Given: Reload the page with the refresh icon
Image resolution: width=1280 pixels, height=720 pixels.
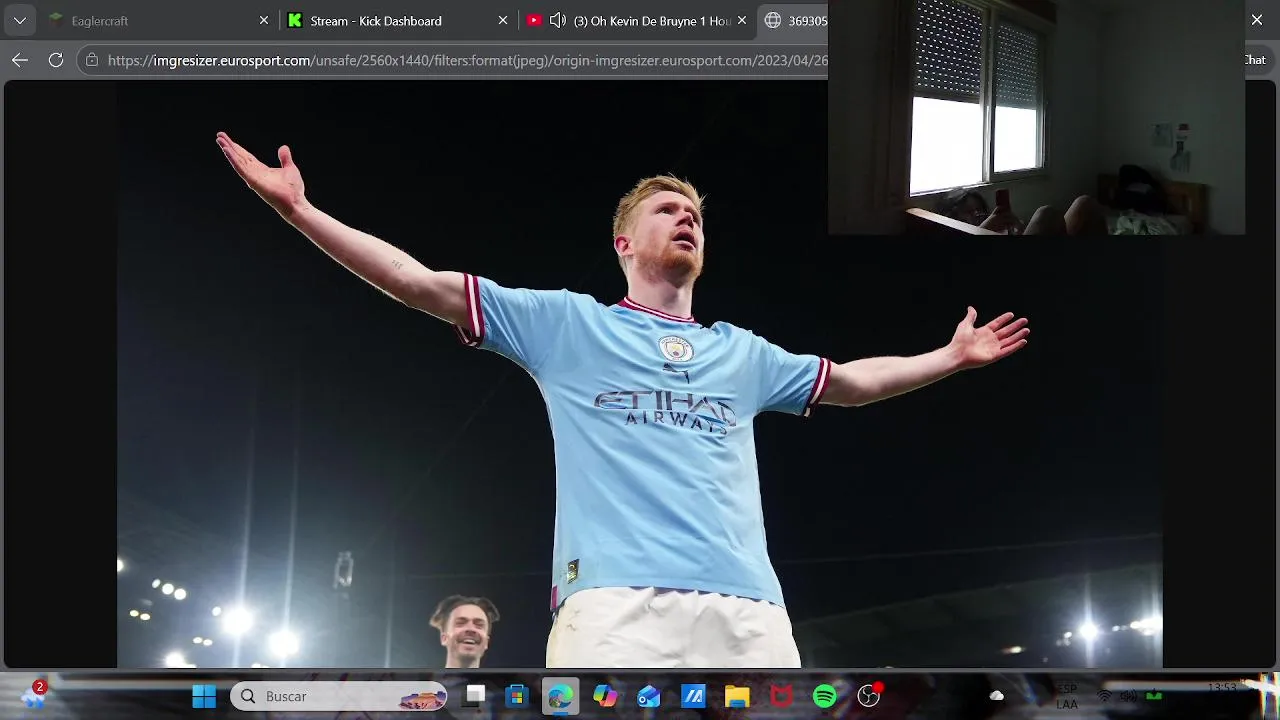Looking at the screenshot, I should (56, 60).
